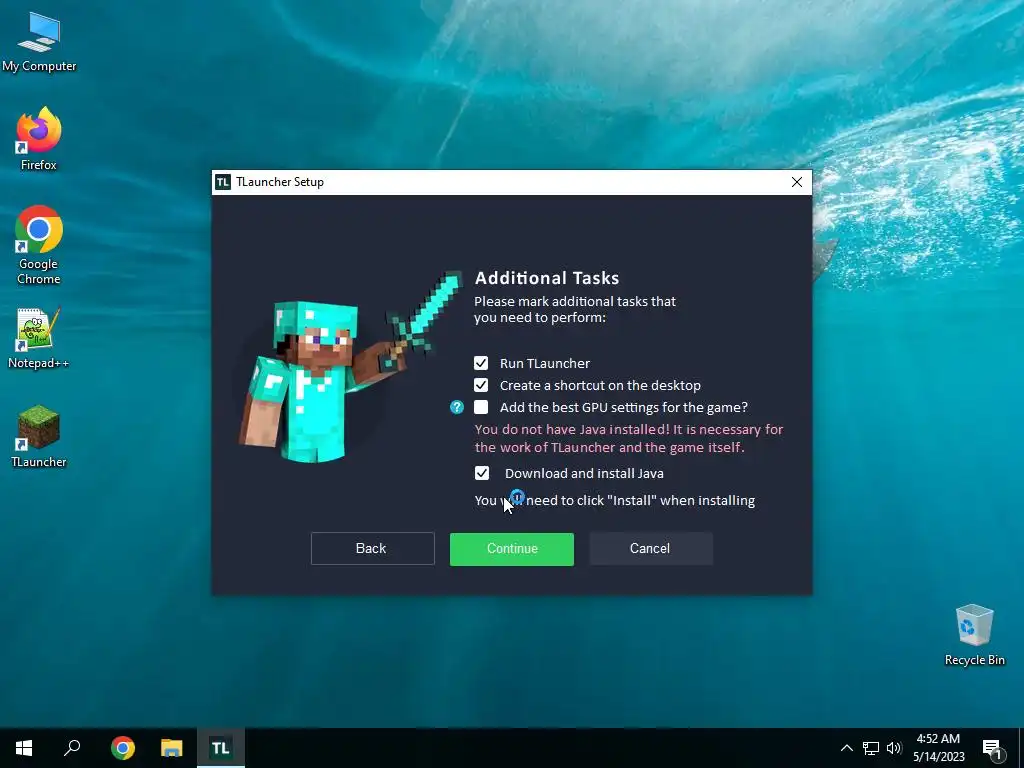The height and width of the screenshot is (768, 1024).
Task: Click the TL logo in setup title bar
Action: coord(223,182)
